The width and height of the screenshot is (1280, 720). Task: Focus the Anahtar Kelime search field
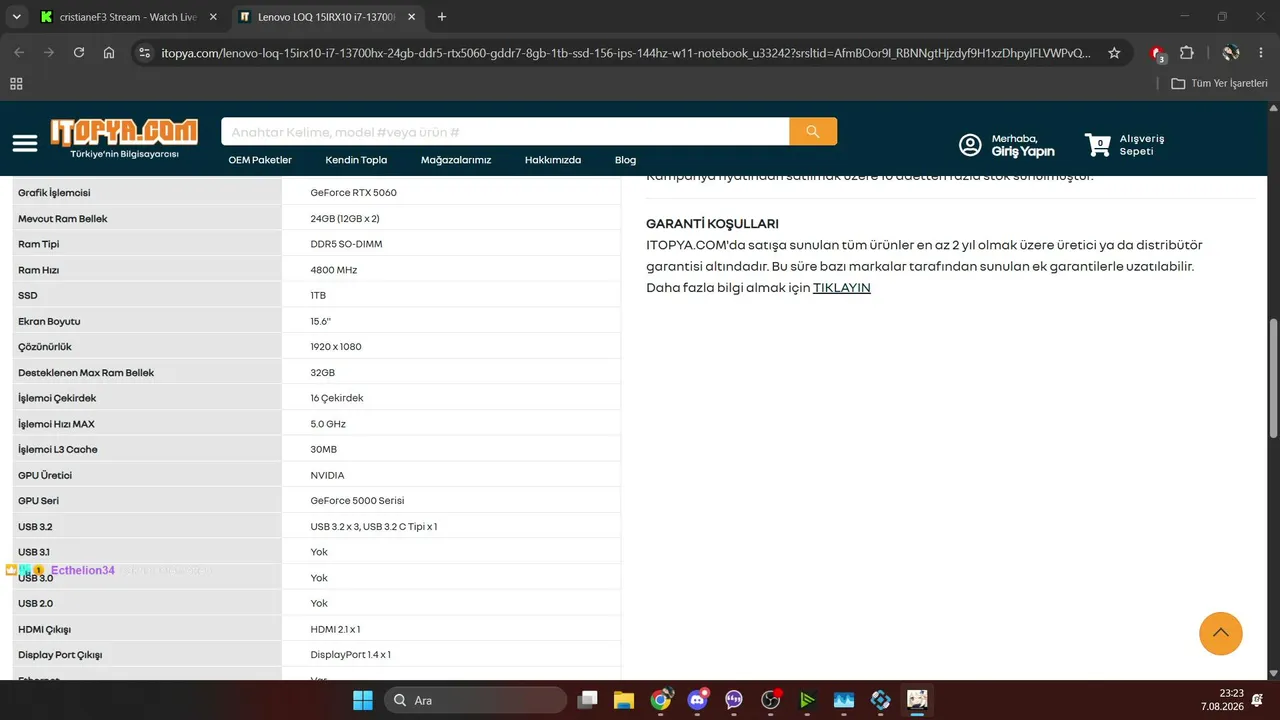[504, 131]
